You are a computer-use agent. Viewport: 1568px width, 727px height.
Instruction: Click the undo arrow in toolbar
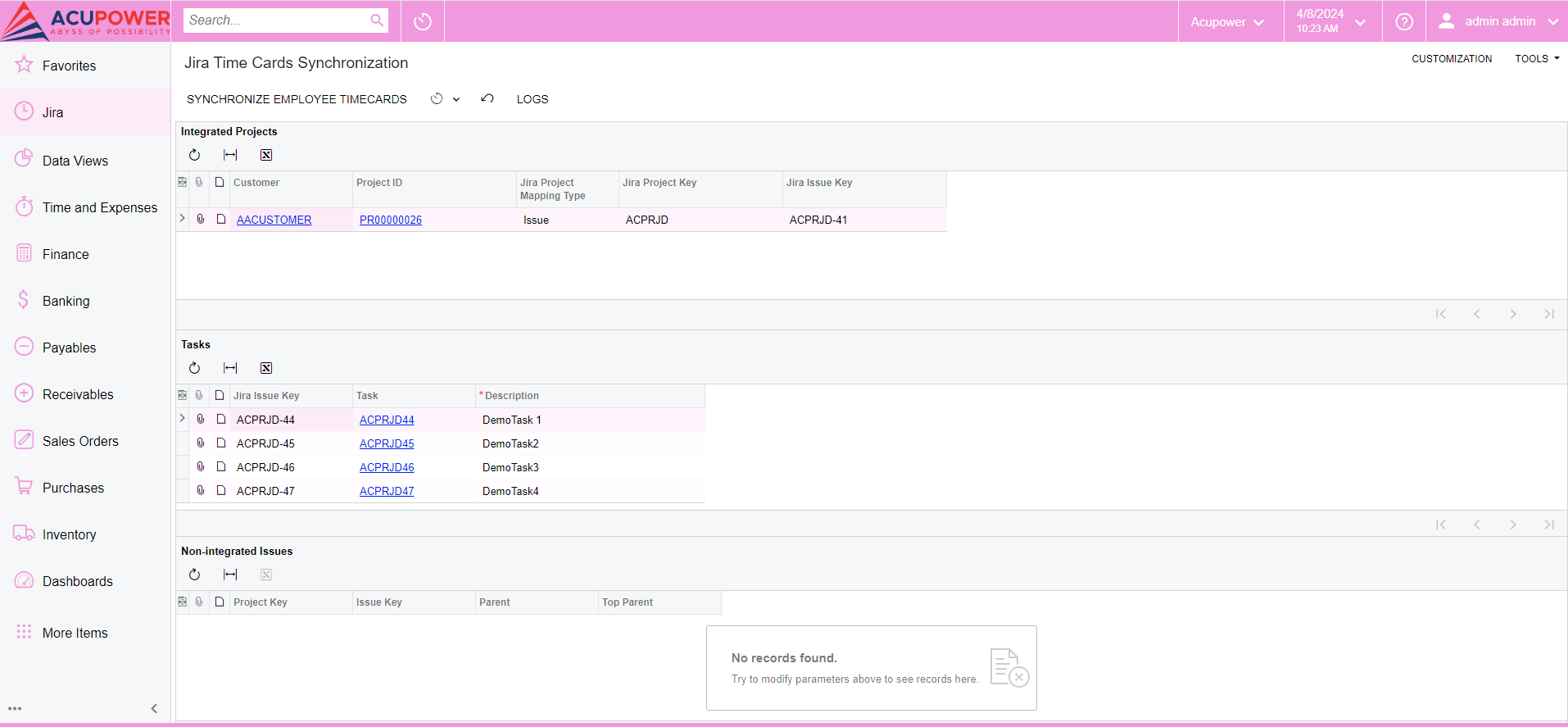[487, 99]
